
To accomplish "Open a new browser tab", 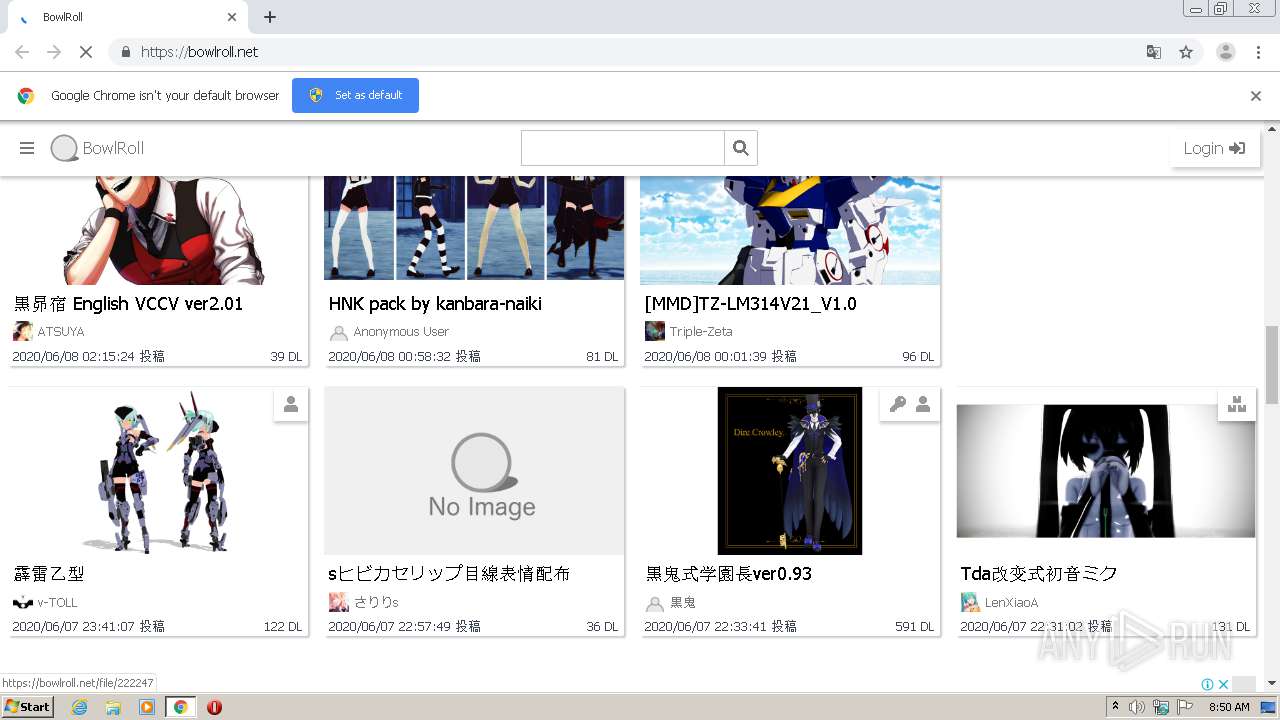I will pyautogui.click(x=270, y=17).
